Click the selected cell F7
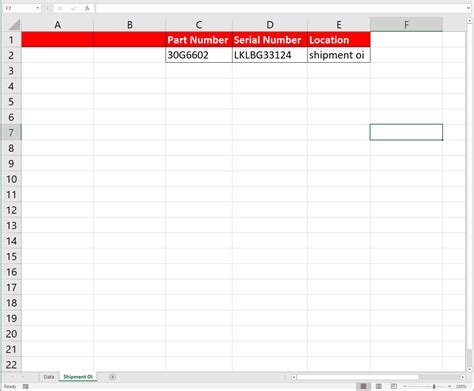 tap(406, 132)
